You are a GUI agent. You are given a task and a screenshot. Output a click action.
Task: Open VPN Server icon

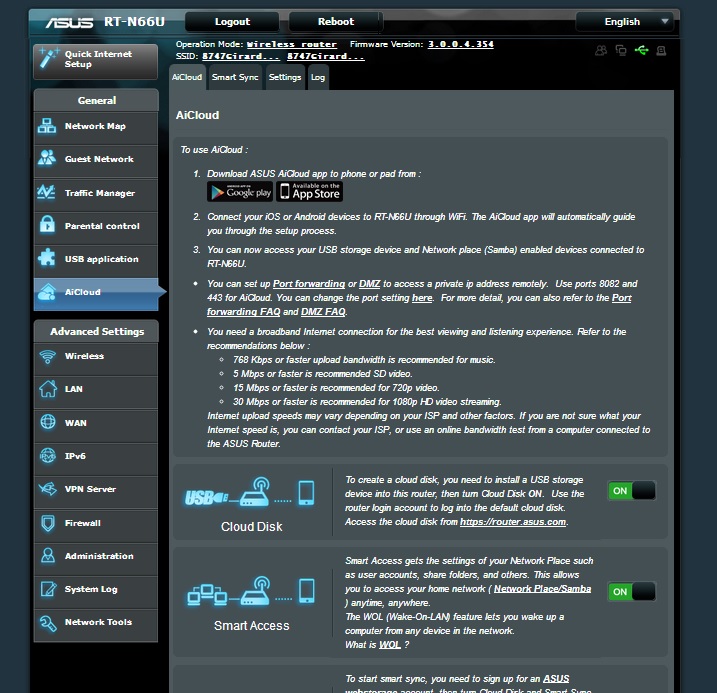tap(48, 489)
